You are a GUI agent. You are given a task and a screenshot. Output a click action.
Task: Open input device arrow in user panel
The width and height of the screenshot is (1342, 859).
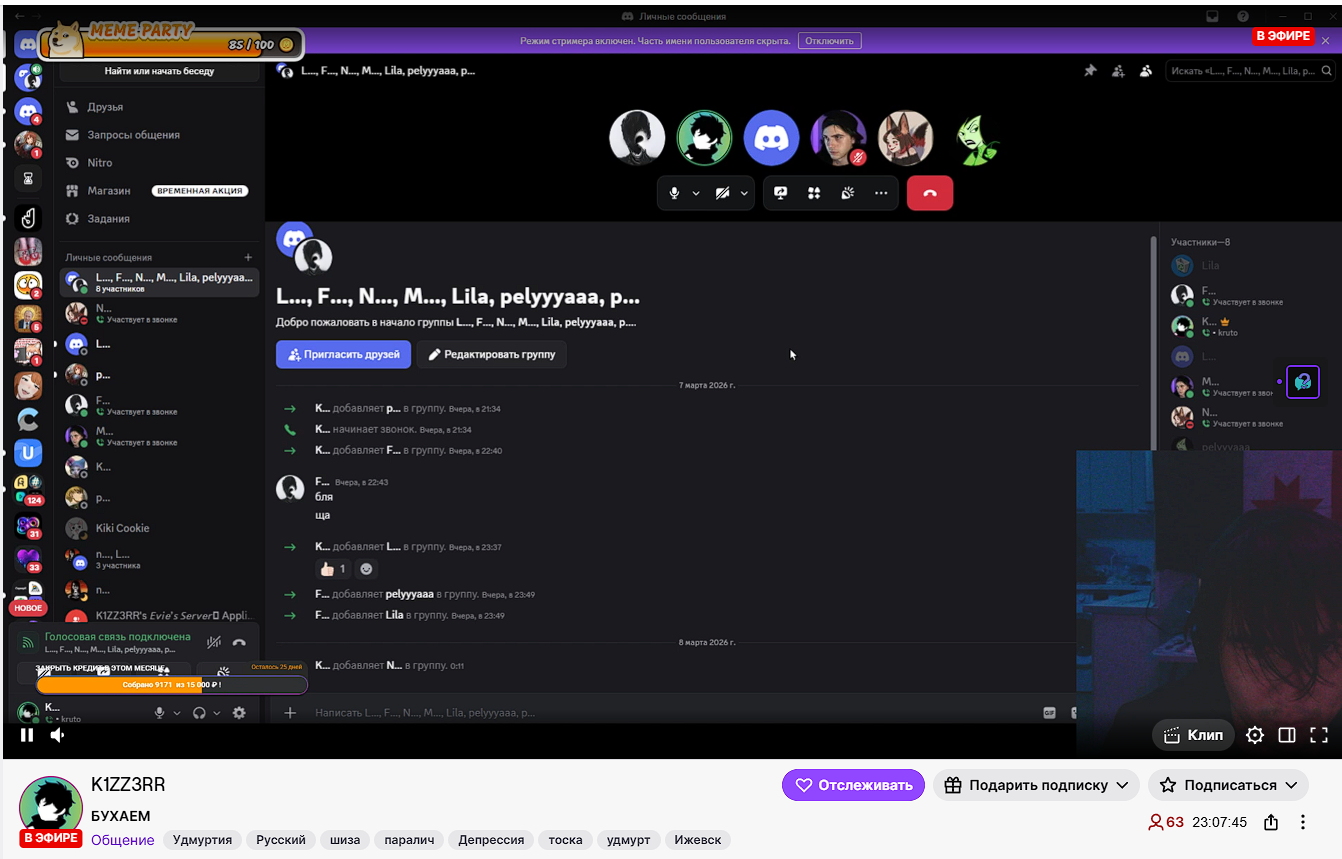click(x=177, y=713)
